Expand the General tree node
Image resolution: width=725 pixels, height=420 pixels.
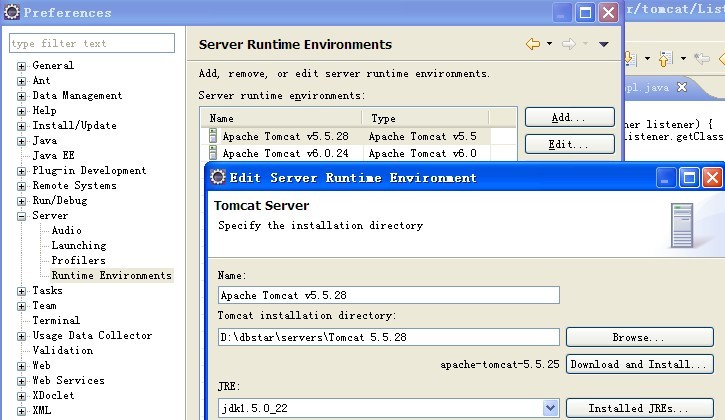pos(21,66)
